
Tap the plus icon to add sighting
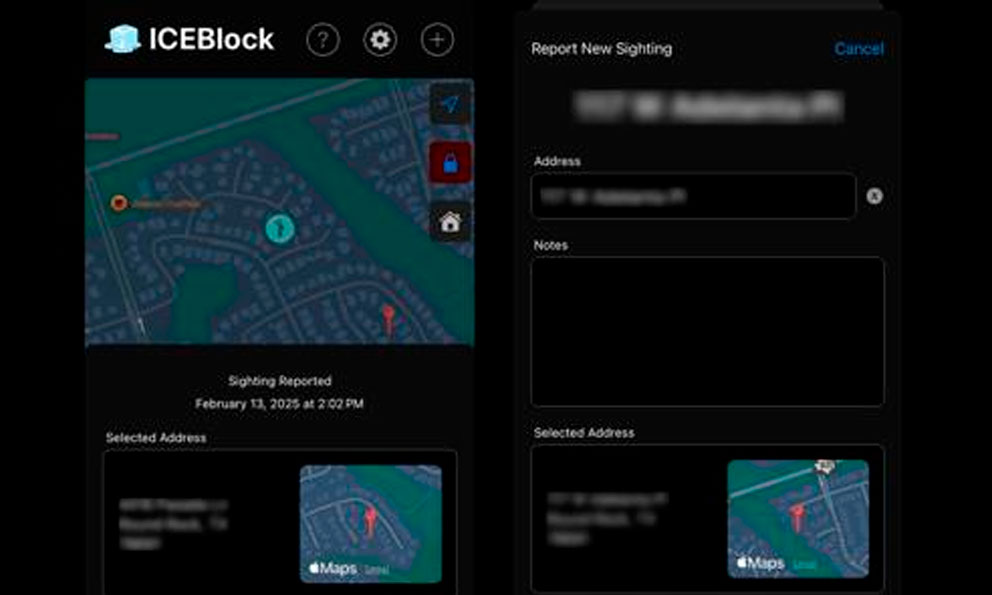click(x=437, y=40)
